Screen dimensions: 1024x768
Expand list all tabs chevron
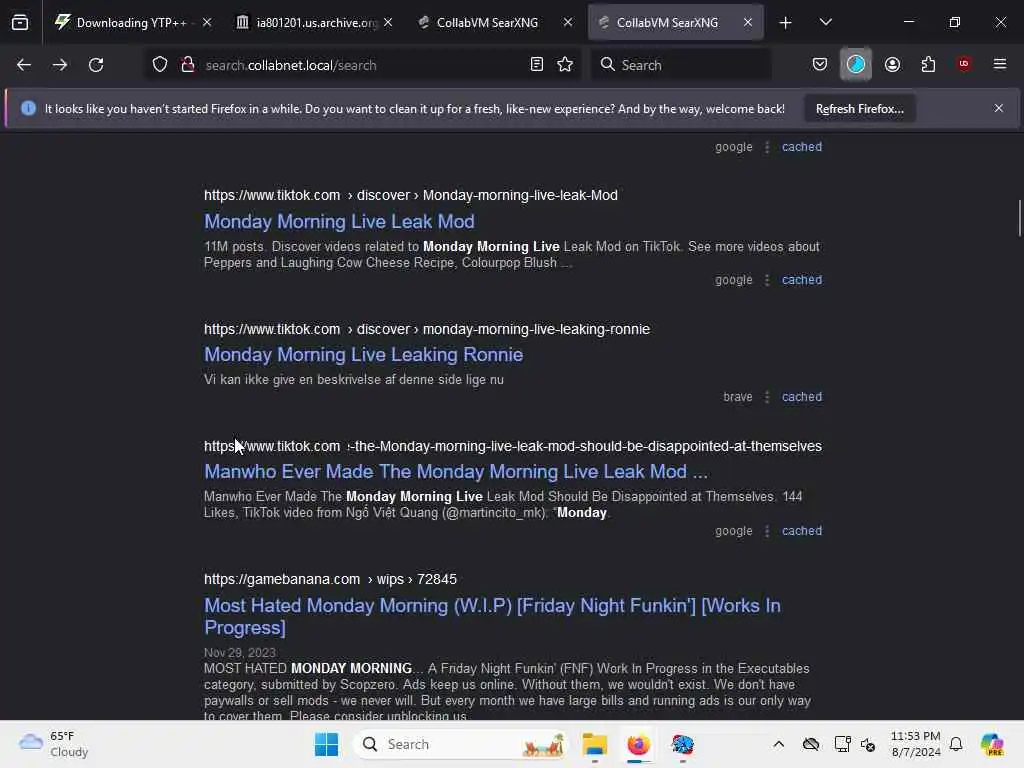825,22
